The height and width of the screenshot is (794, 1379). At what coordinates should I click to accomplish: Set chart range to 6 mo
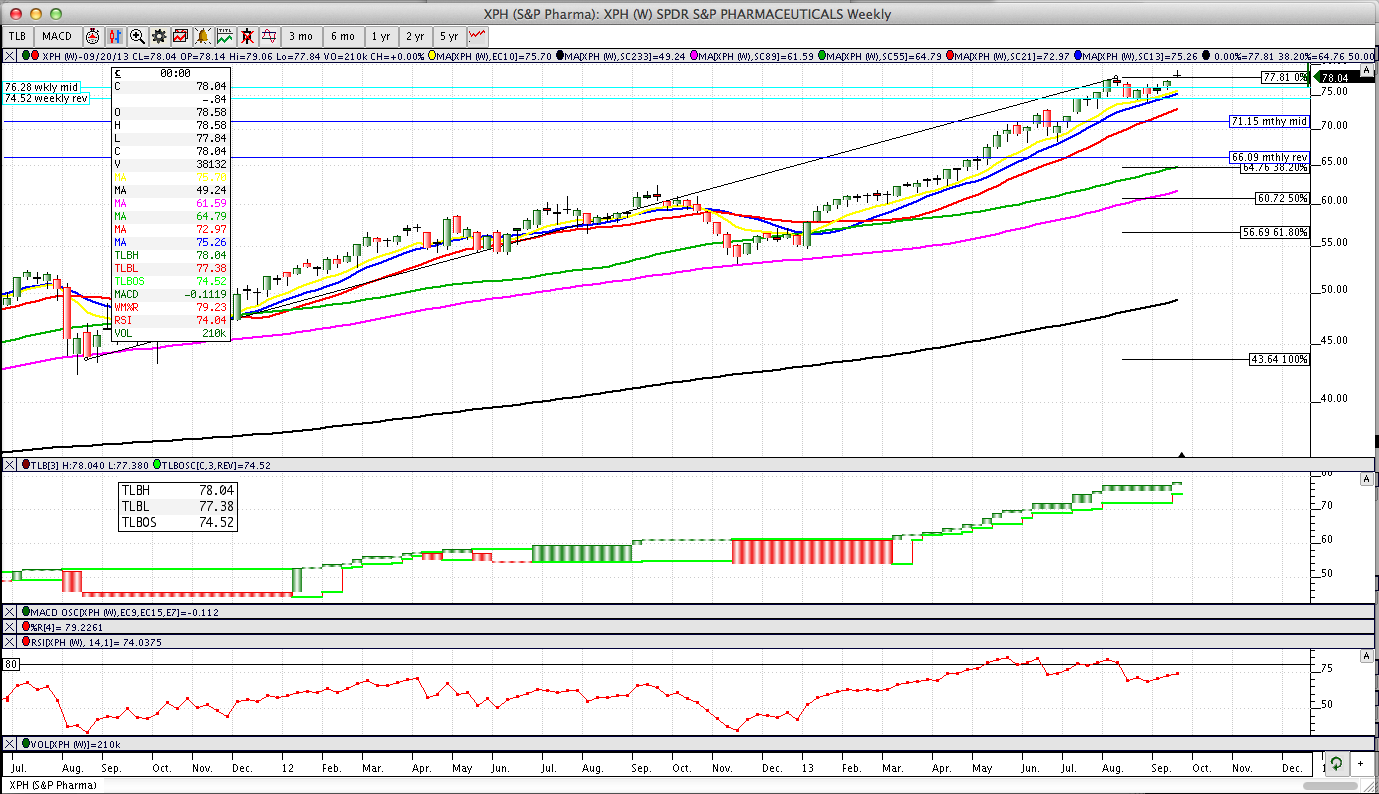point(343,36)
